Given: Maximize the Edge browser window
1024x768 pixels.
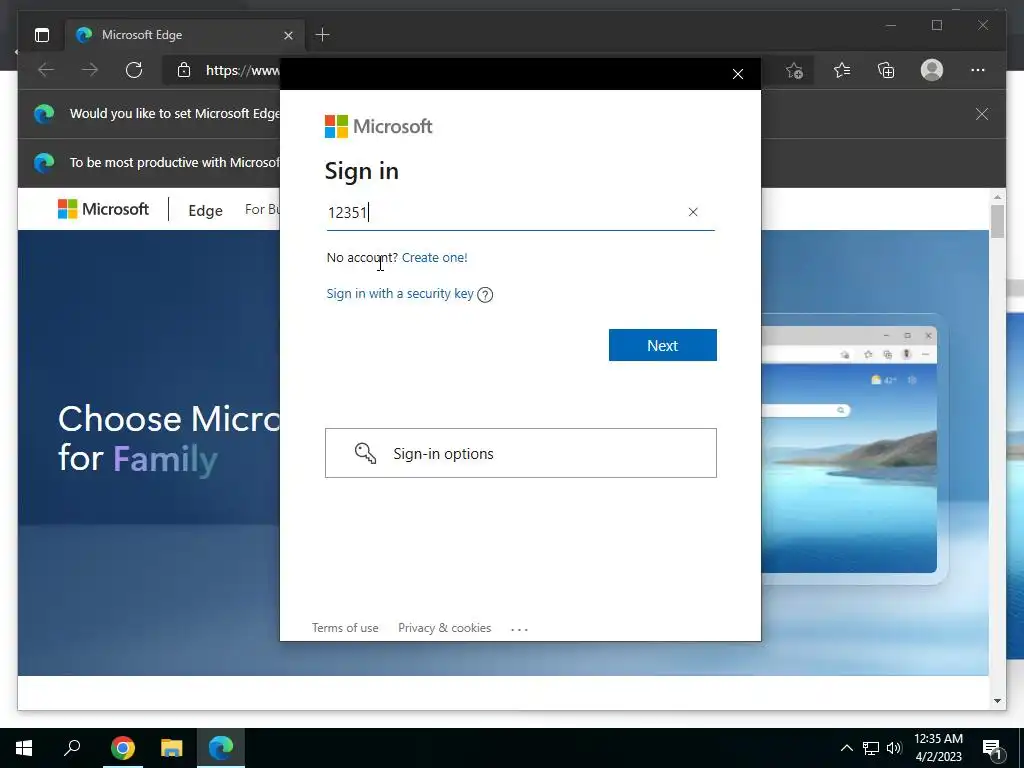Looking at the screenshot, I should click(x=937, y=25).
